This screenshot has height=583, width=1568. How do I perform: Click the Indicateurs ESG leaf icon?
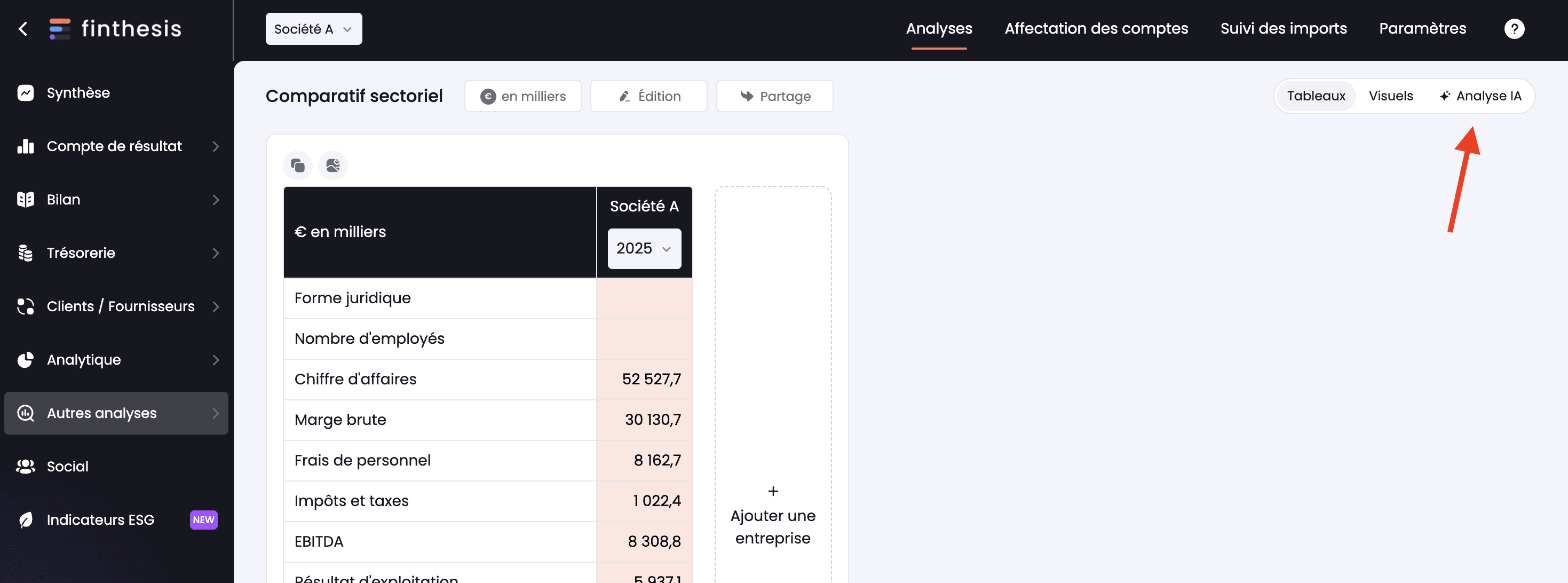pyautogui.click(x=26, y=519)
